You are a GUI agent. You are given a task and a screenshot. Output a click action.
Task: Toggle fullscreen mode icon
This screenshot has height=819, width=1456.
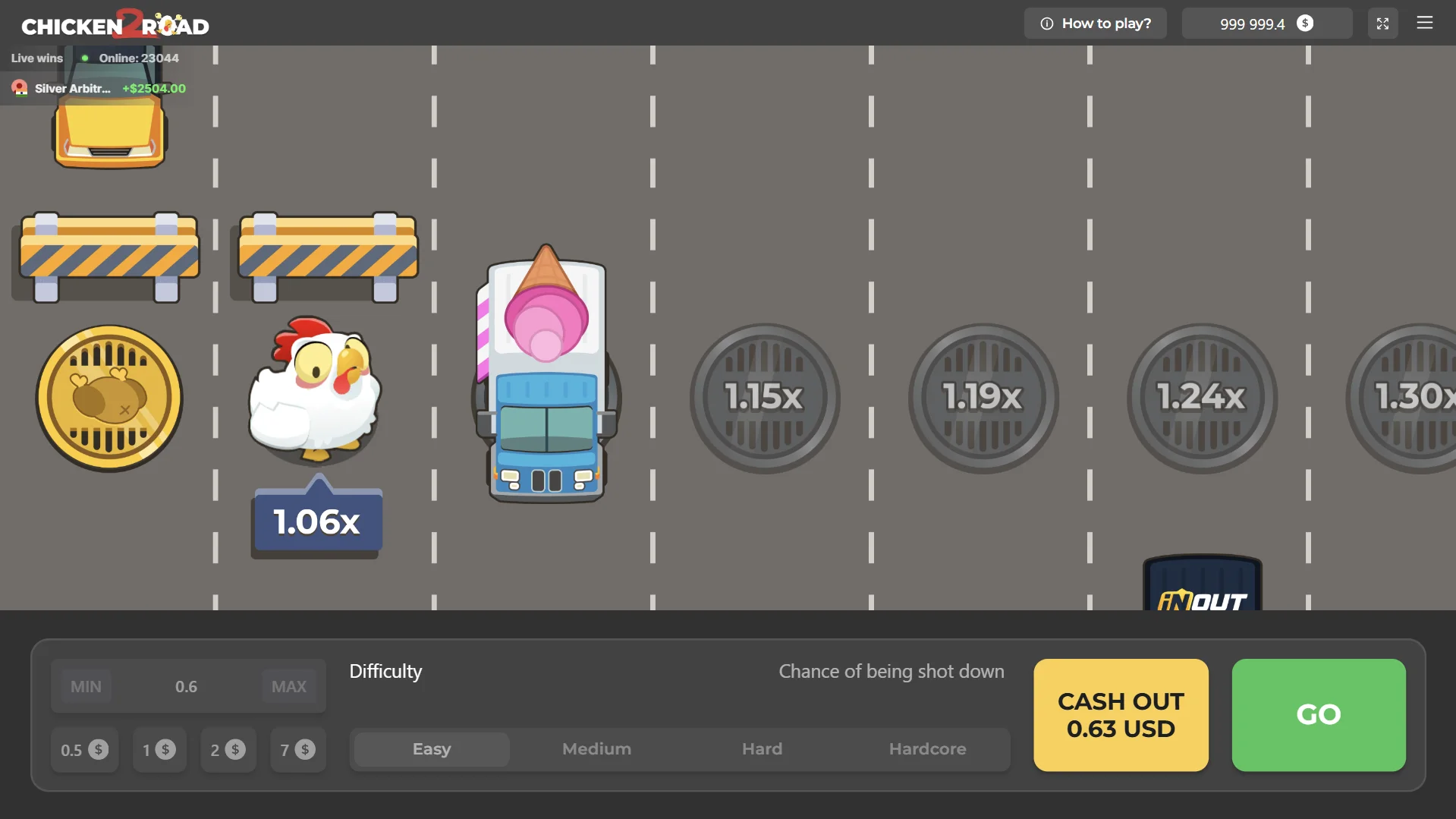(x=1382, y=24)
